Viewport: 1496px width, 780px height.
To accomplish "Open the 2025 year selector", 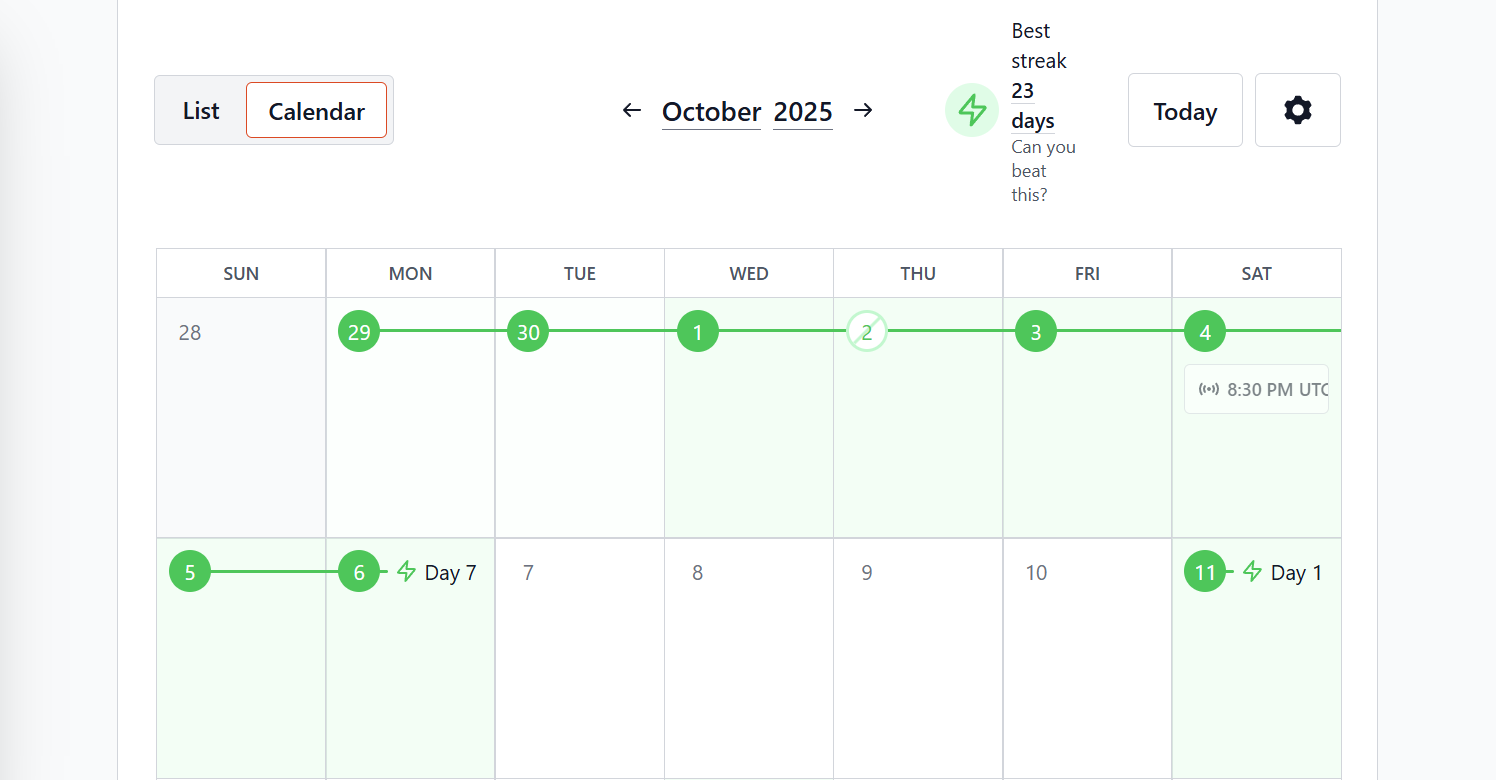I will tap(802, 112).
